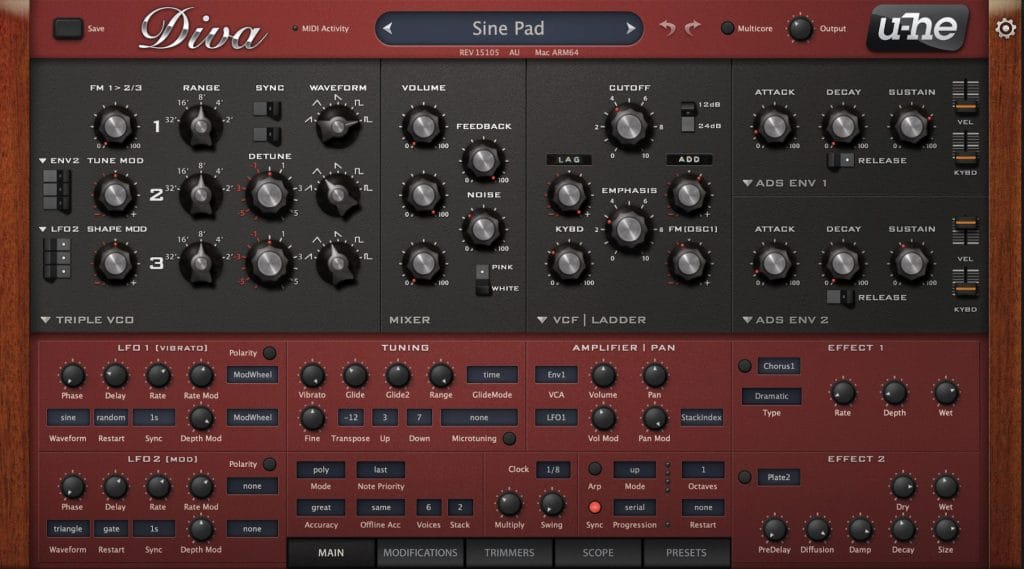This screenshot has width=1024, height=569.
Task: Go to next preset with right arrow
Action: (x=630, y=28)
